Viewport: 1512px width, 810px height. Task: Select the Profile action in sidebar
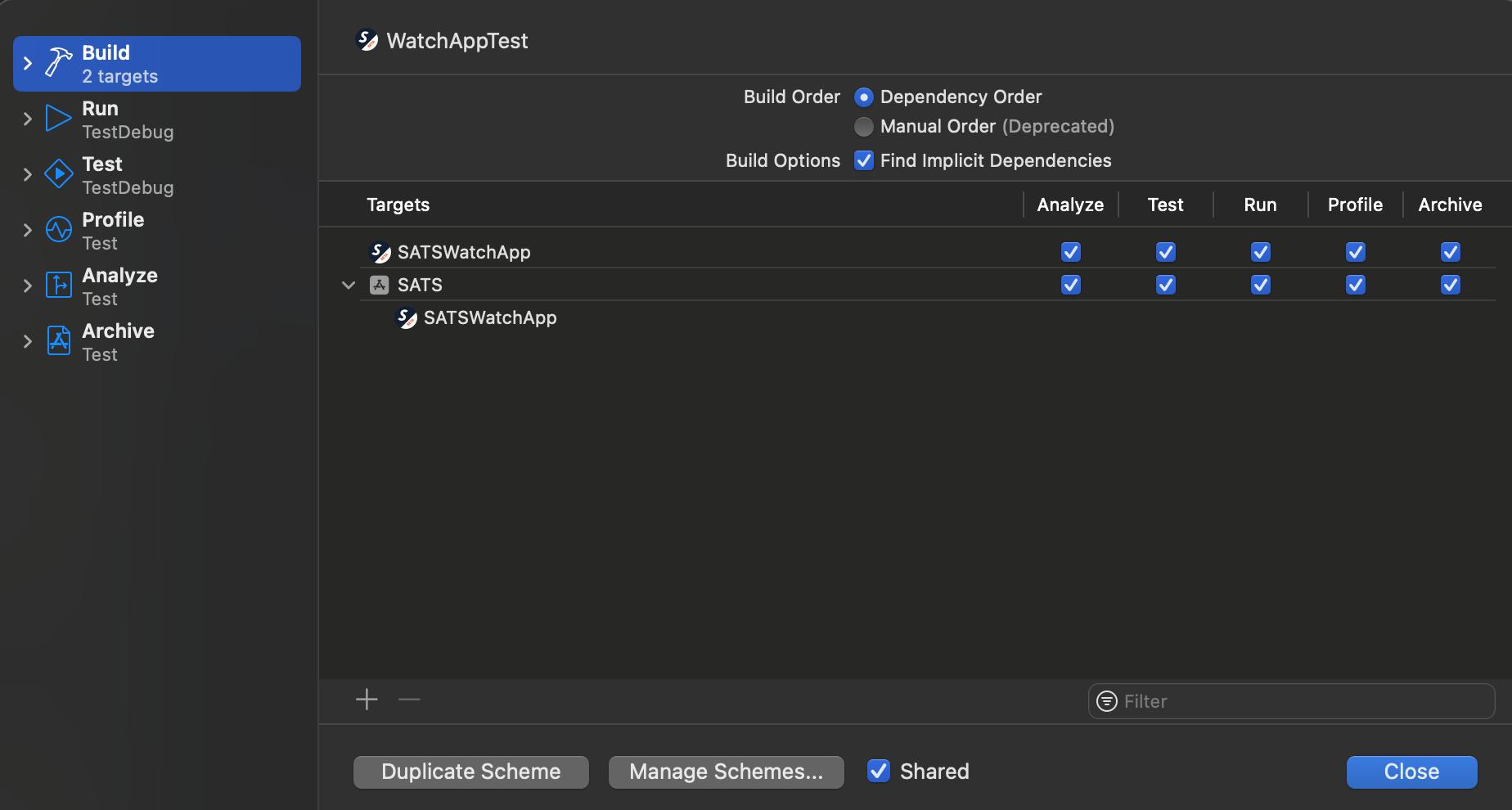tap(113, 231)
